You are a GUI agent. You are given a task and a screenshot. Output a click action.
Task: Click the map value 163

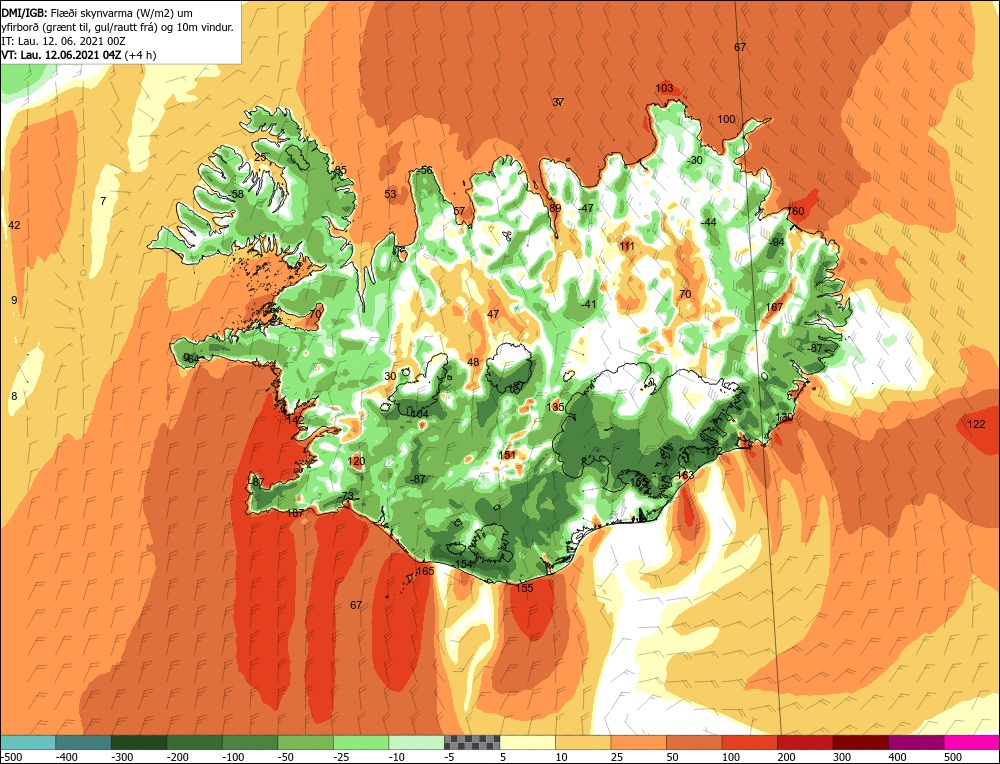pyautogui.click(x=685, y=475)
